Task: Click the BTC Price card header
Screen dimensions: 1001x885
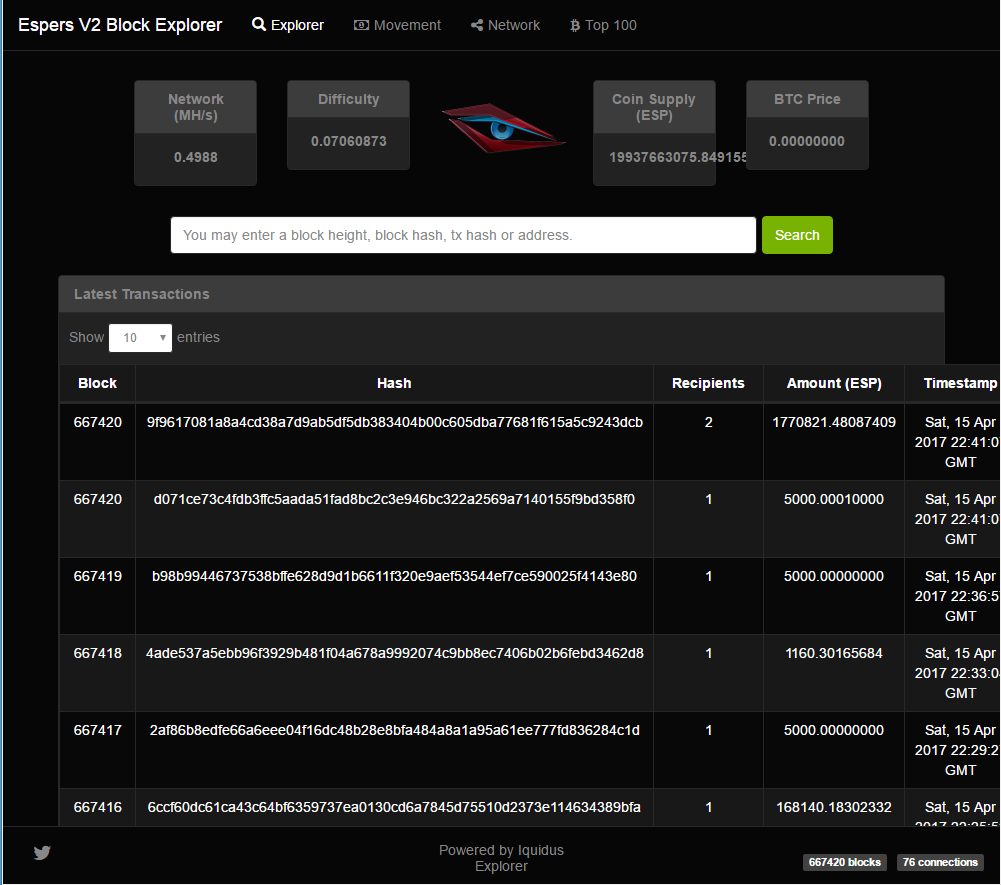Action: tap(807, 99)
